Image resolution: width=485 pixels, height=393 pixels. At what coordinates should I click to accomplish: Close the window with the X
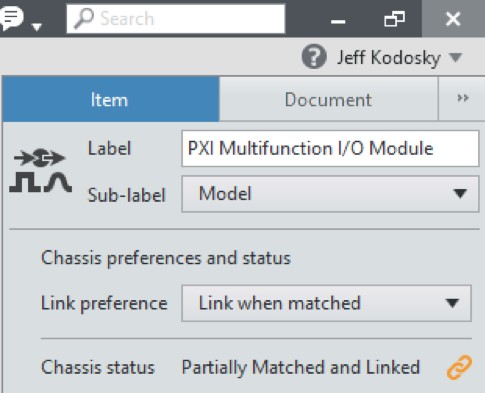click(x=453, y=19)
